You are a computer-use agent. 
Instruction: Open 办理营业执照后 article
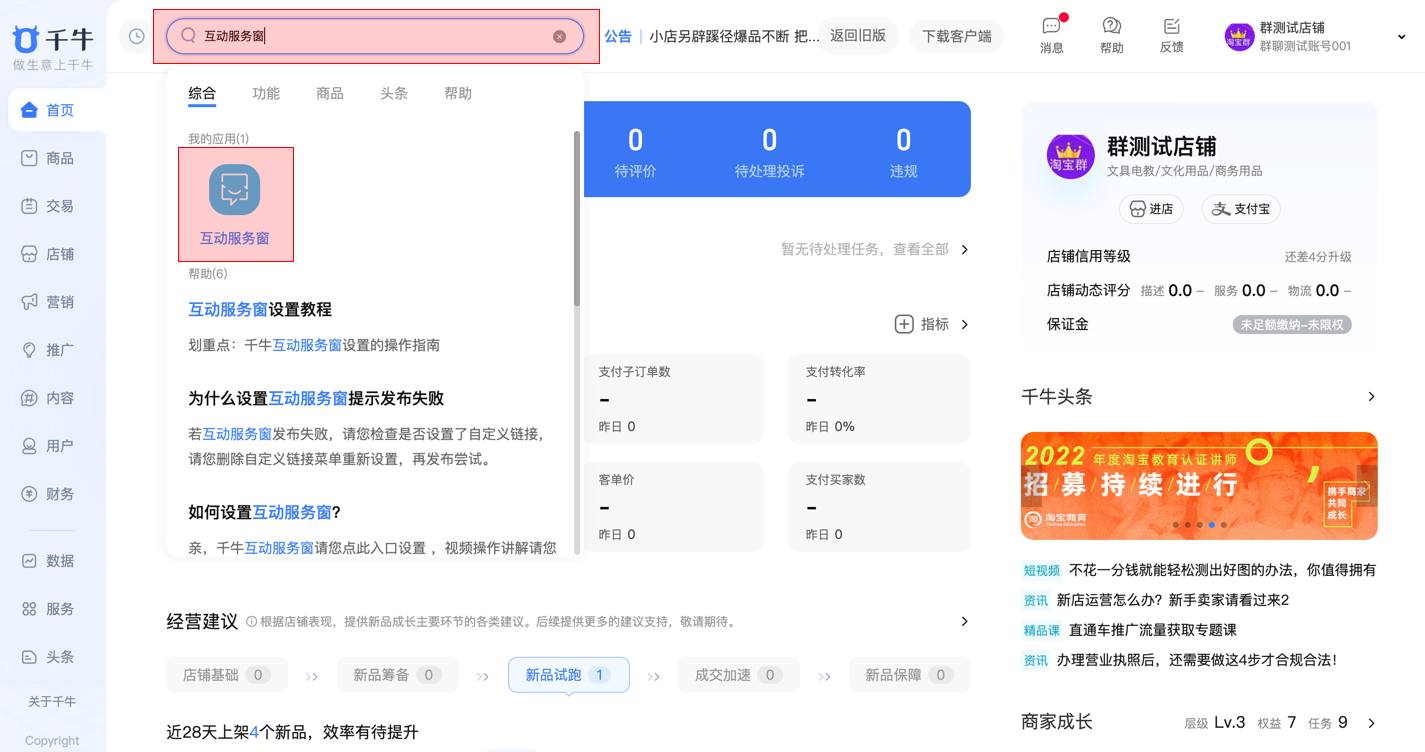tap(1197, 660)
